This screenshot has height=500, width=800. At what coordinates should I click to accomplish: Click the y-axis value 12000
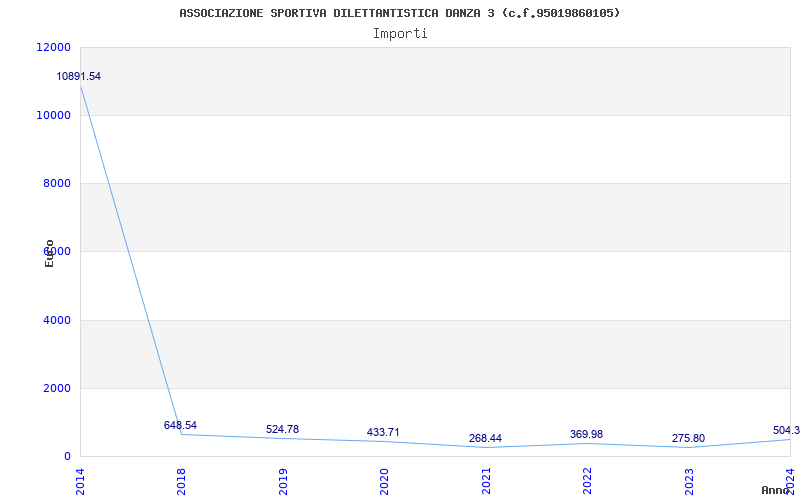point(53,47)
